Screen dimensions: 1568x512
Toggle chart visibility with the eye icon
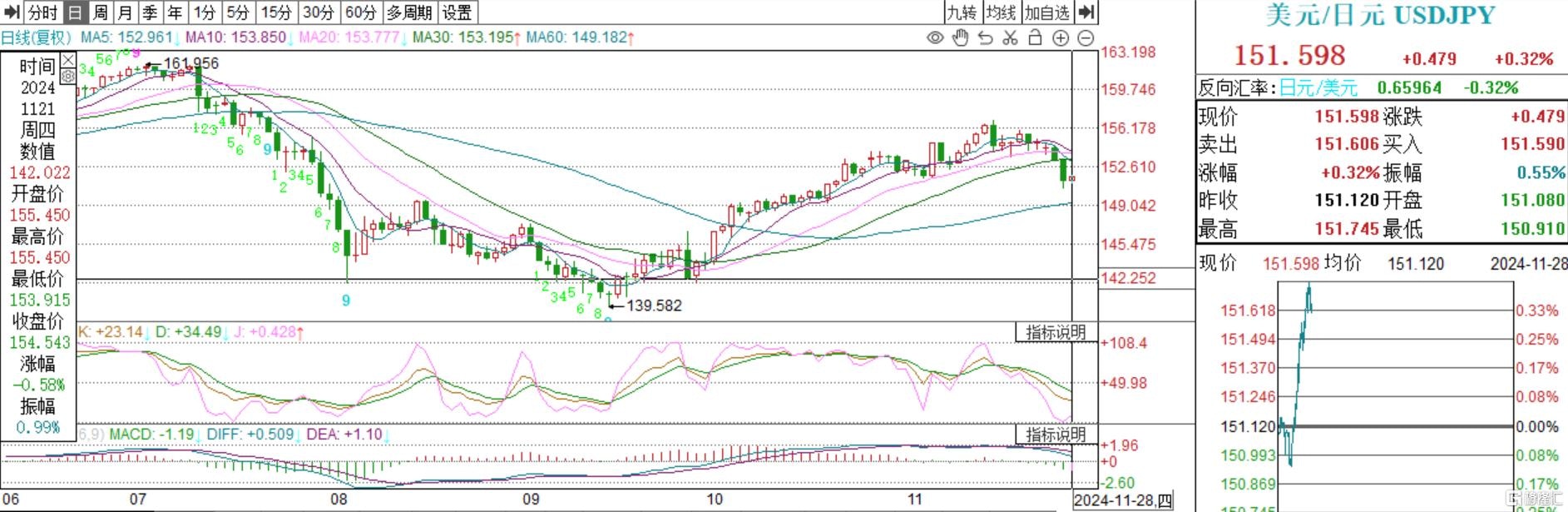tap(935, 37)
